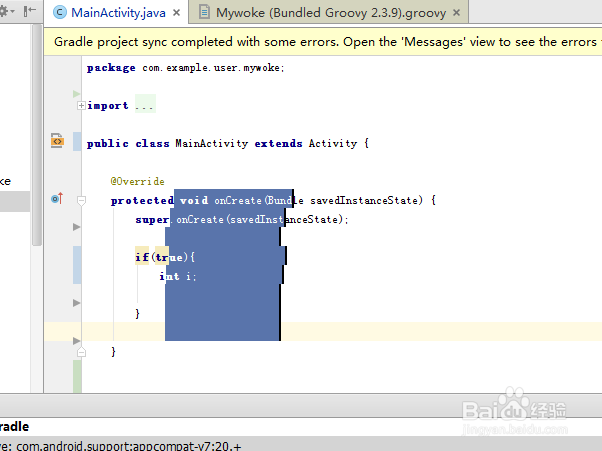Click the folded import ellipsis

click(145, 104)
